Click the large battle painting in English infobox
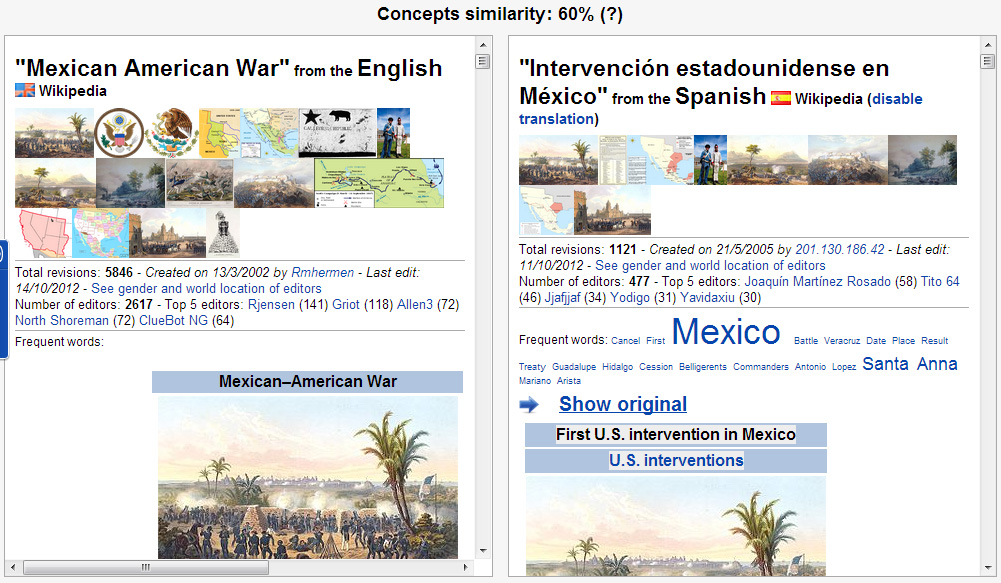This screenshot has height=583, width=1001. 308,478
